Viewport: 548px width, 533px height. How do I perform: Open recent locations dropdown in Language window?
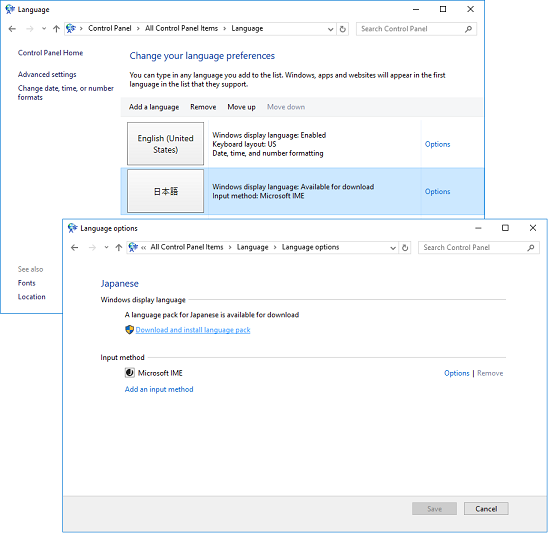pos(44,29)
